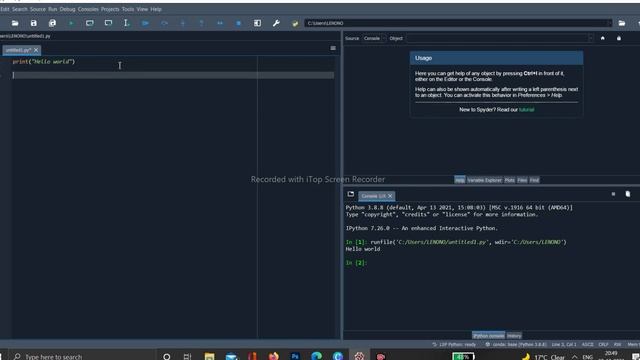Expand the Object field dropdown arrow
The width and height of the screenshot is (640, 360).
coord(590,38)
